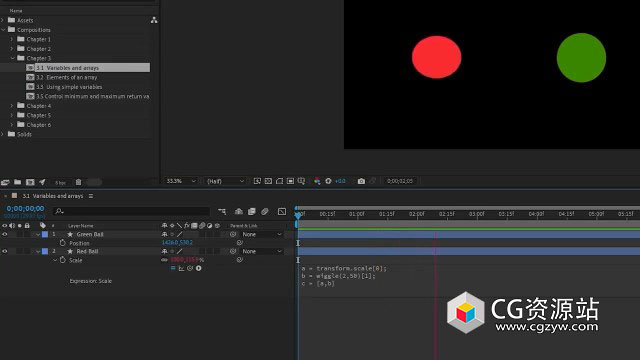This screenshot has height=360, width=640.
Task: Click the 8 bpc color depth button
Action: click(x=60, y=182)
